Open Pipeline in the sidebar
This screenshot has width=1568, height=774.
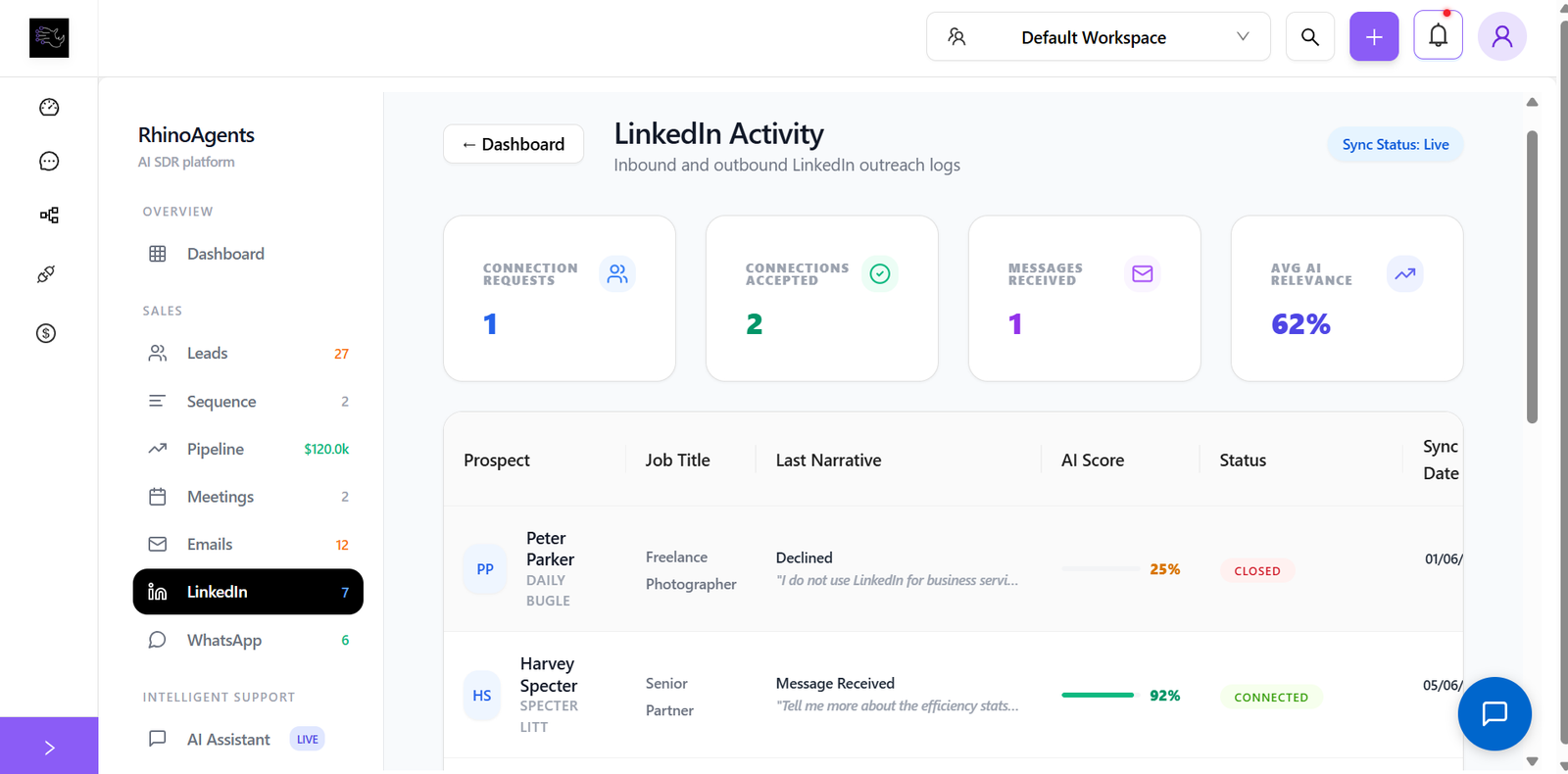point(248,449)
